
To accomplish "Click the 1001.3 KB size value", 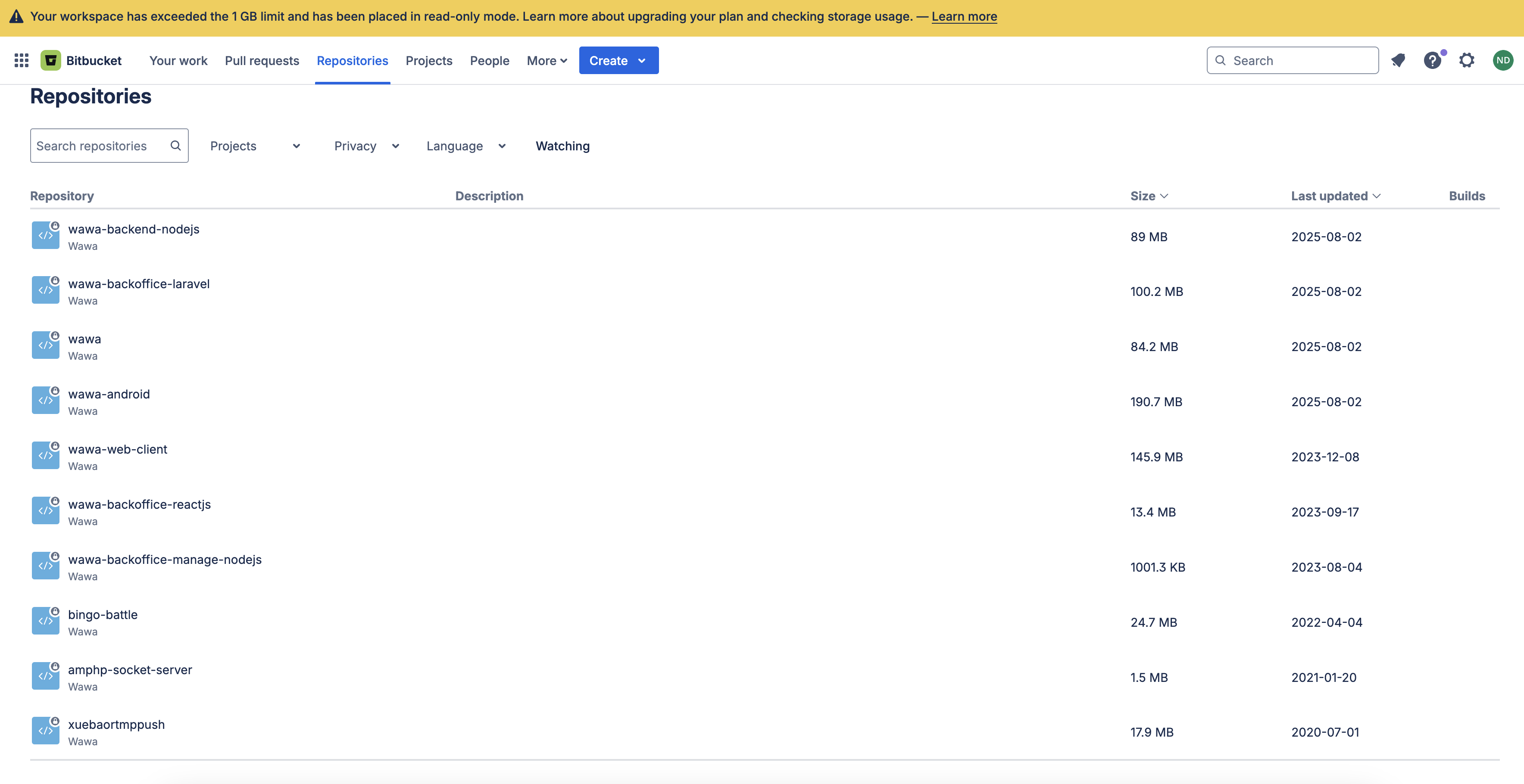I will [1158, 567].
